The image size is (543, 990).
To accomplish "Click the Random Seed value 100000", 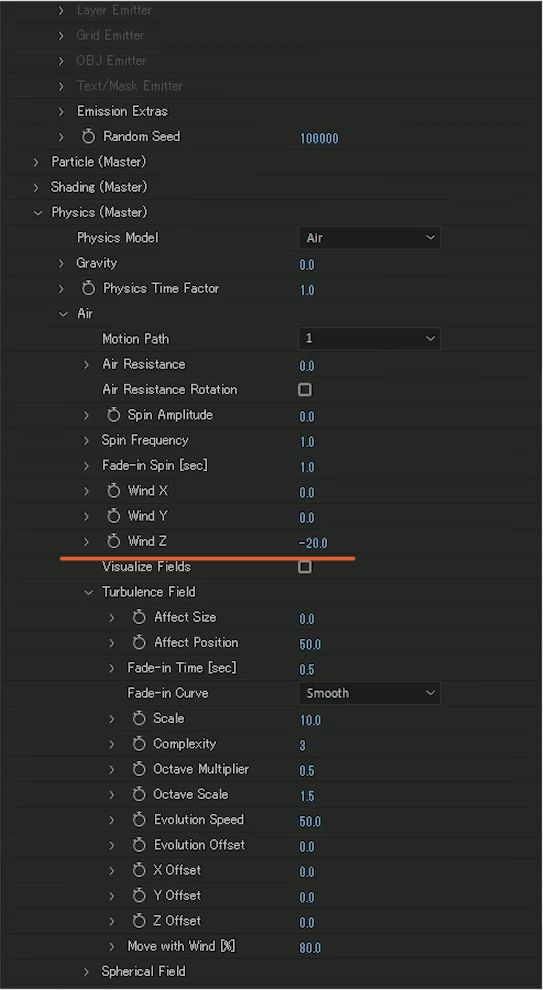I will pos(319,138).
